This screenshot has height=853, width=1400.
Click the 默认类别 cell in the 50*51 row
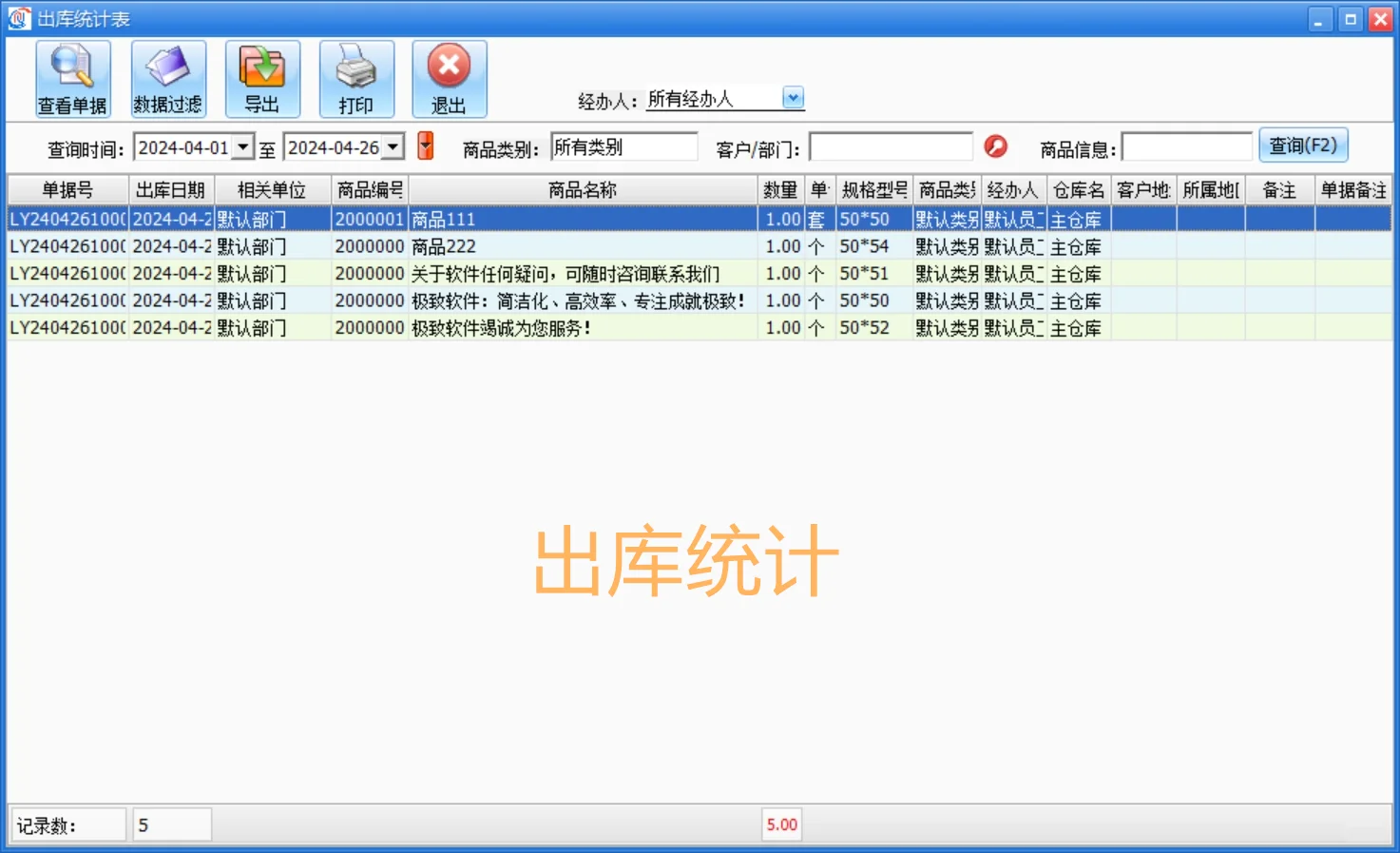coord(947,274)
